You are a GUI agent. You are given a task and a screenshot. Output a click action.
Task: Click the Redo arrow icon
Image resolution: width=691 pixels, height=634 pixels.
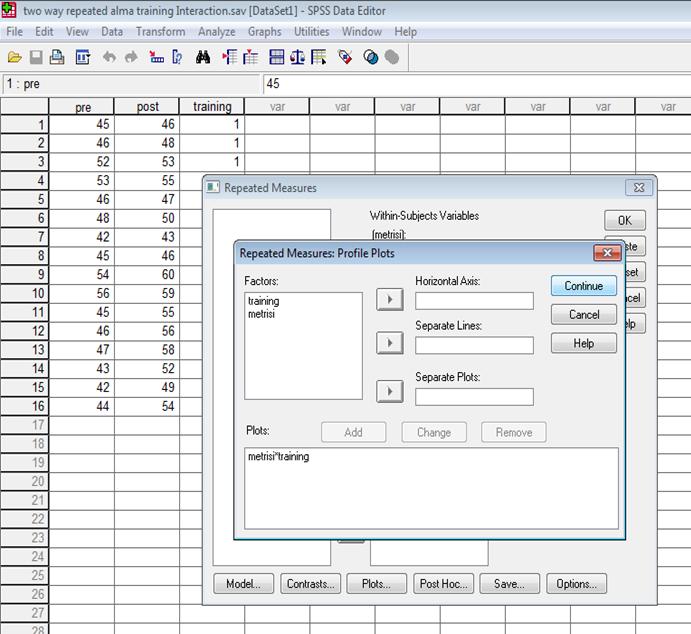pos(131,57)
